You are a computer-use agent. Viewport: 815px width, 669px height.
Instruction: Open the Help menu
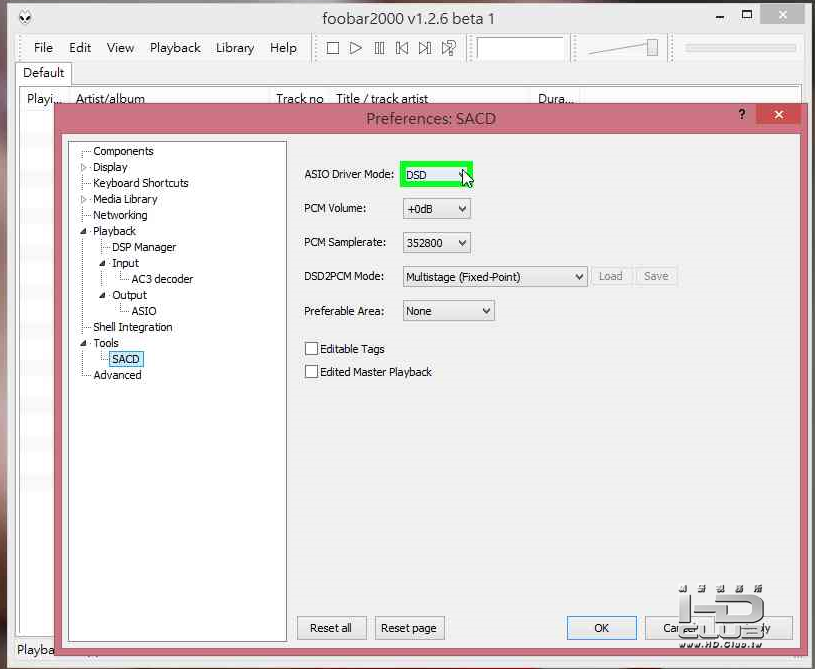283,48
